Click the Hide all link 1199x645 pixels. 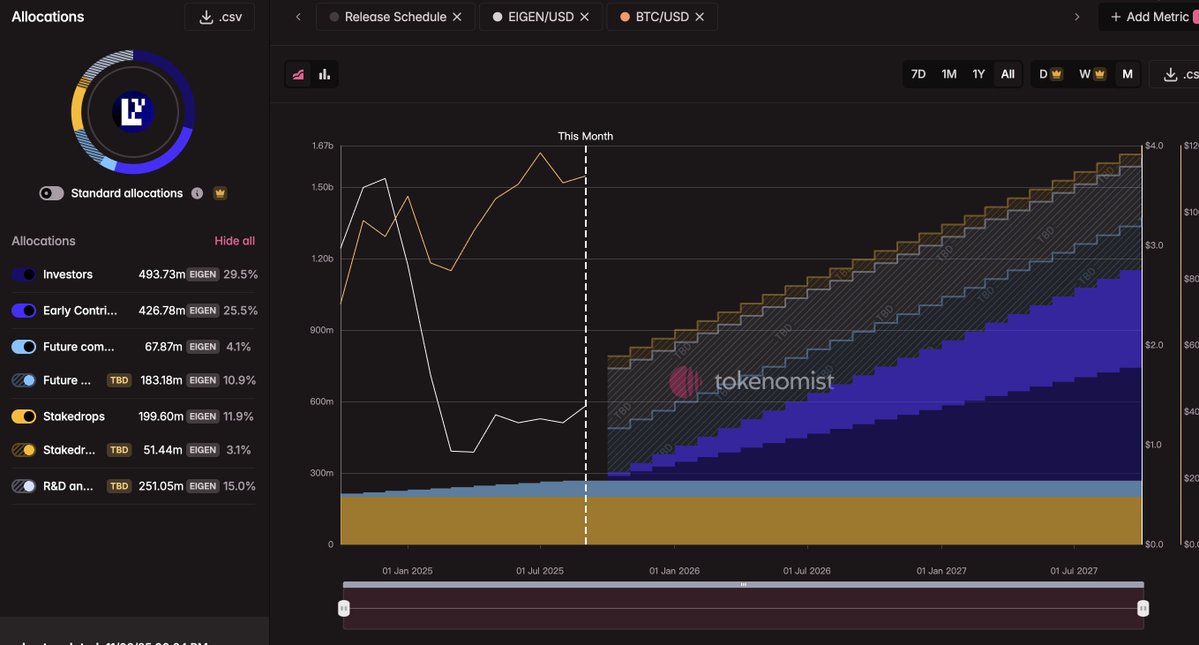tap(235, 241)
